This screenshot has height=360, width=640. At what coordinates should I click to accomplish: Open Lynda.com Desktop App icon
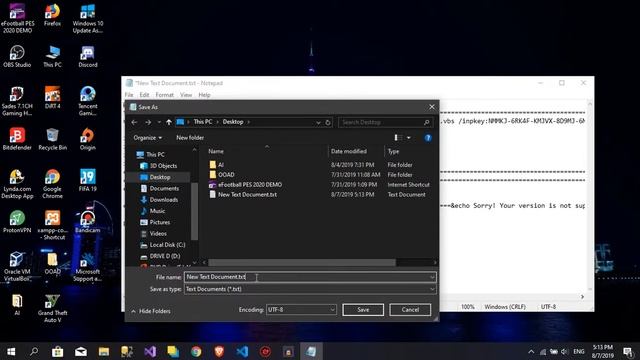pos(17,184)
